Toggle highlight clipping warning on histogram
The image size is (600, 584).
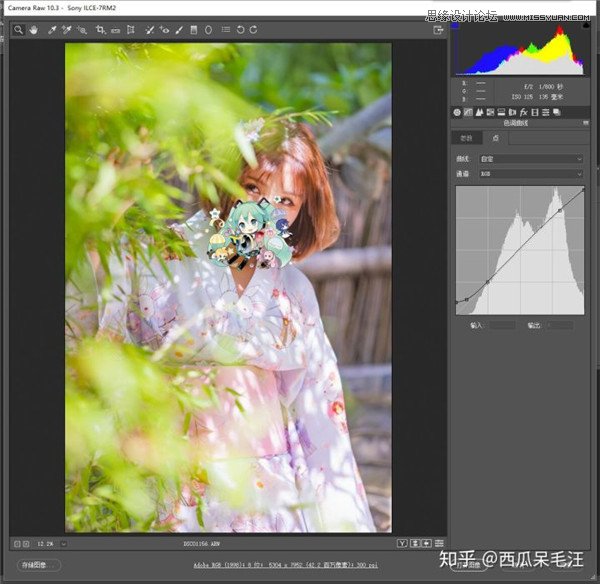(586, 26)
